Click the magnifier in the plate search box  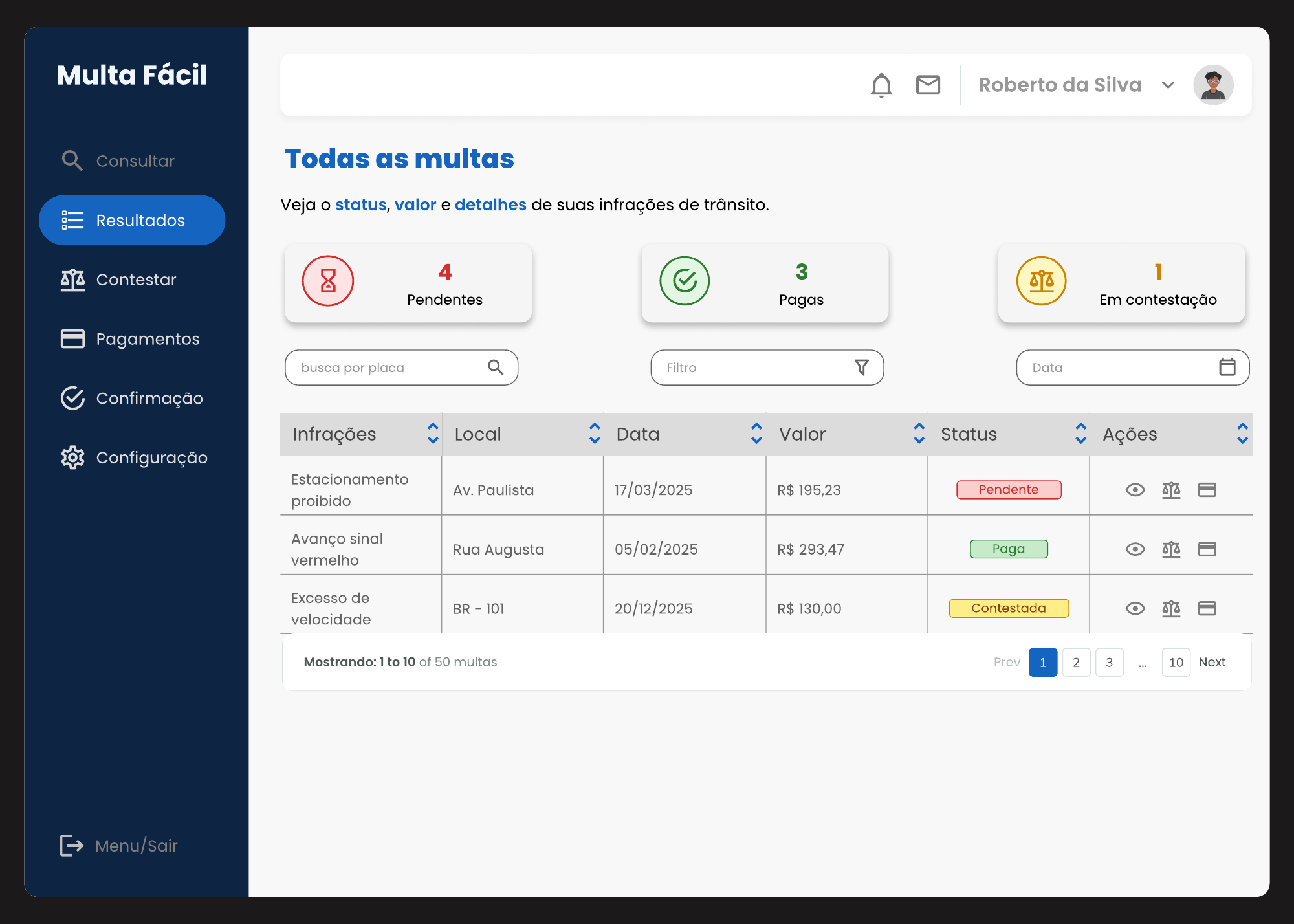[496, 368]
